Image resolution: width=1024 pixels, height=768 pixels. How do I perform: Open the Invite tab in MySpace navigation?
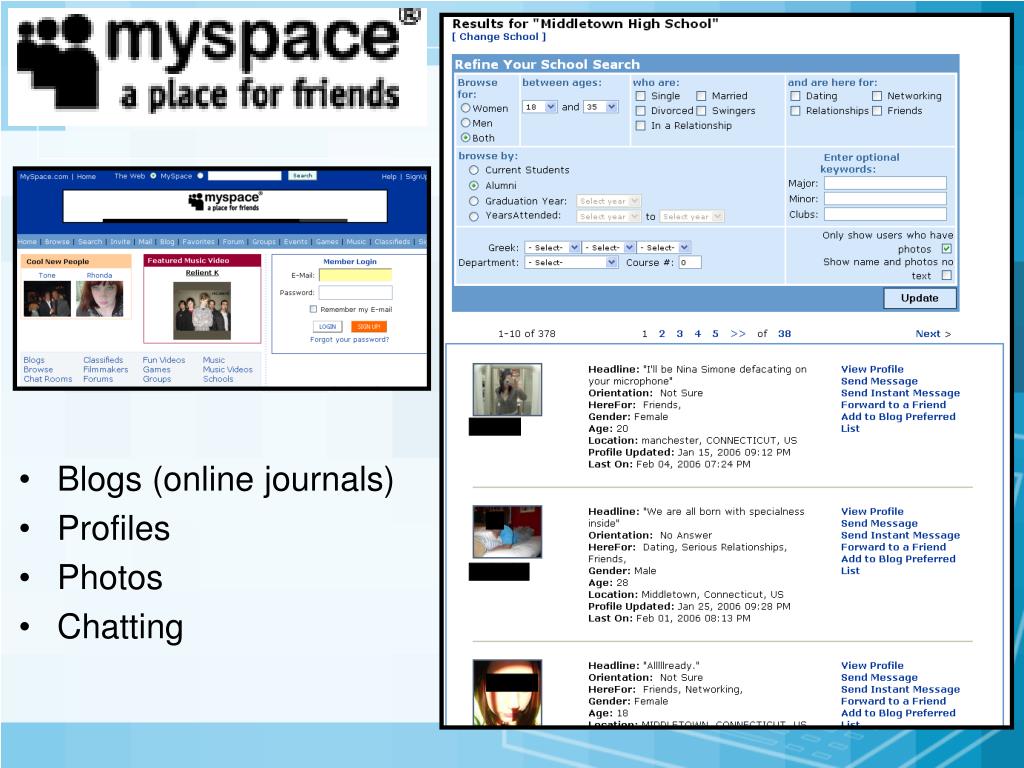tap(120, 242)
